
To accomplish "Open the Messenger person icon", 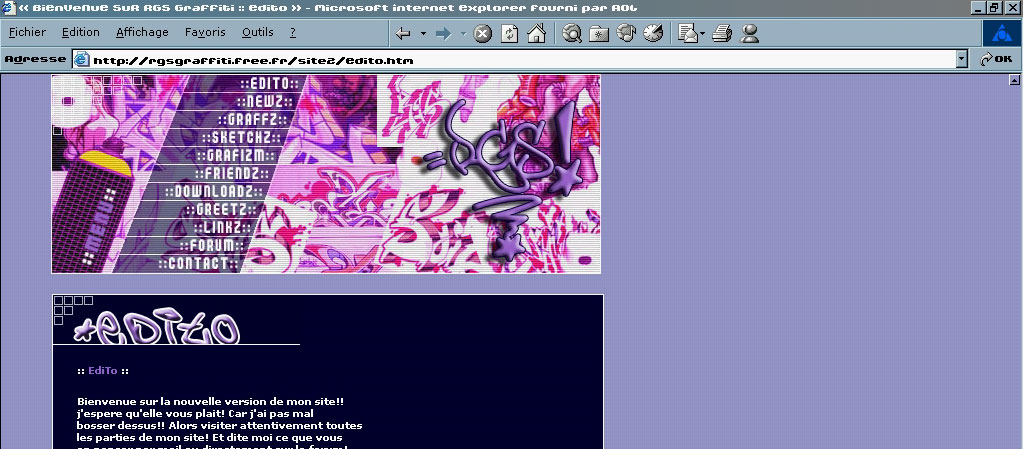I will click(750, 33).
